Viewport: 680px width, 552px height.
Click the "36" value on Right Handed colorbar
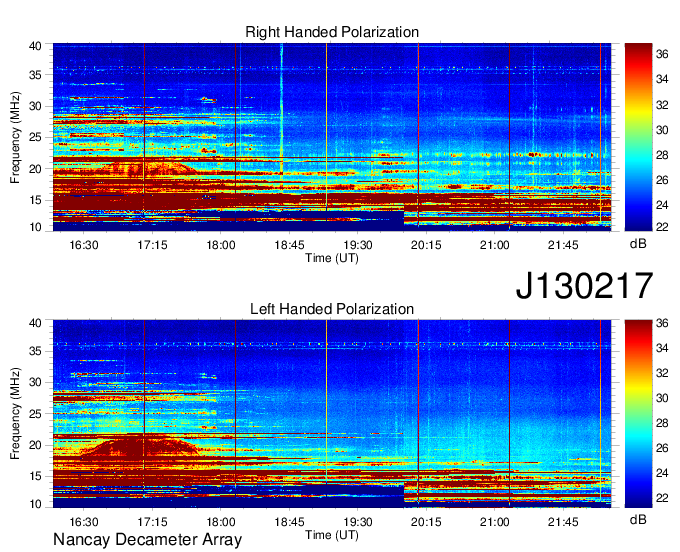(662, 54)
